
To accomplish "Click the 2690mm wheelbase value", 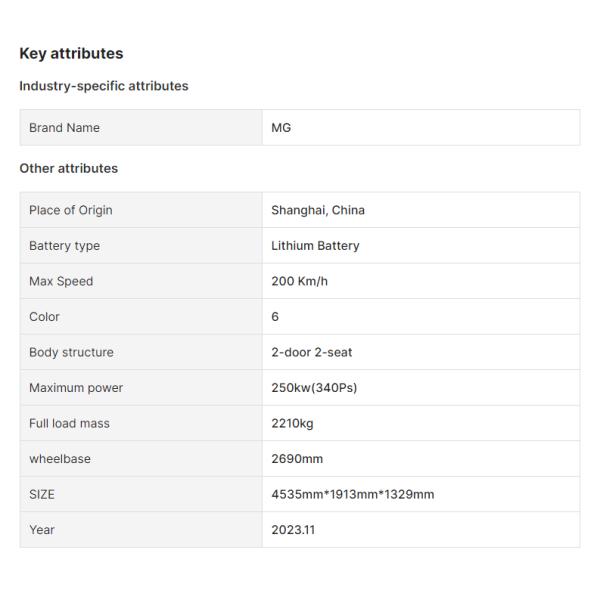I will 297,459.
